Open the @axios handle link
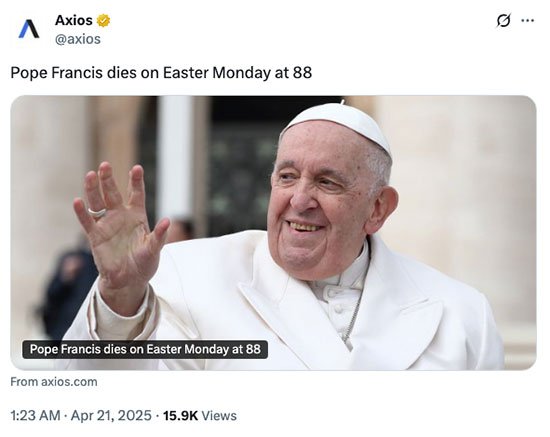 pyautogui.click(x=78, y=39)
